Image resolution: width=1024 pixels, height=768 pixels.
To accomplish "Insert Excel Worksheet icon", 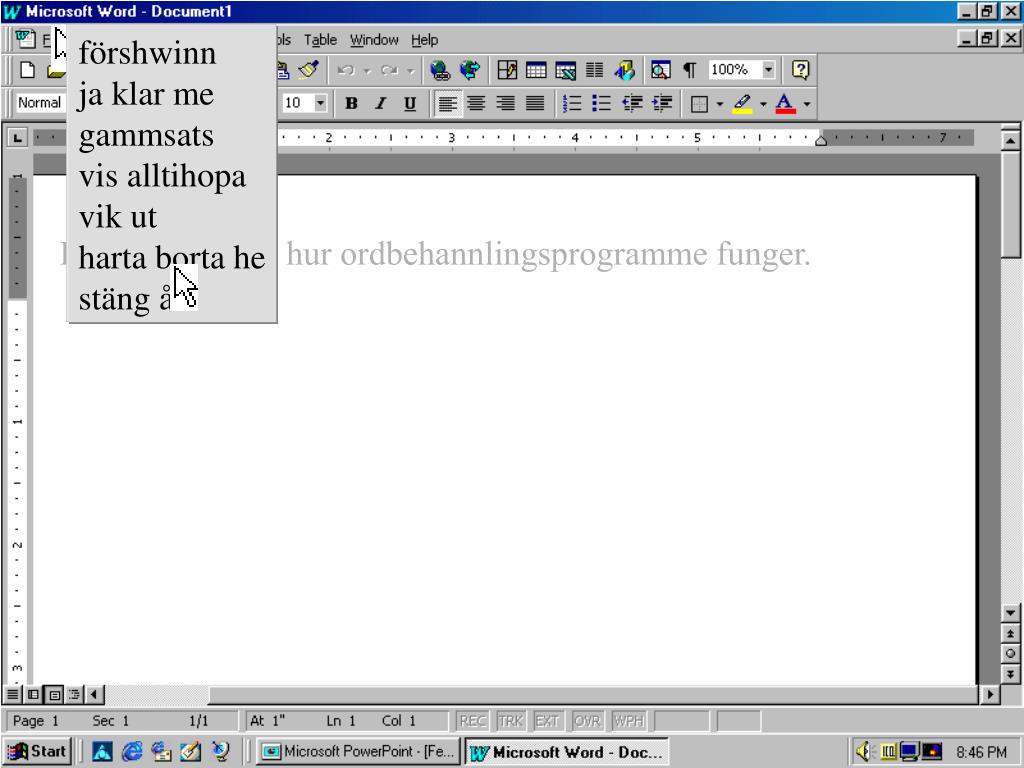I will pos(565,70).
